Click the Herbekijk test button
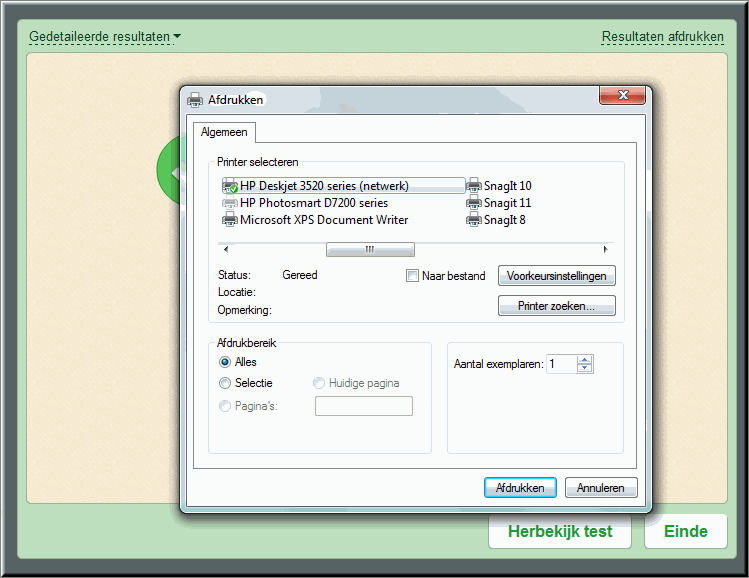The image size is (749, 578). (560, 531)
